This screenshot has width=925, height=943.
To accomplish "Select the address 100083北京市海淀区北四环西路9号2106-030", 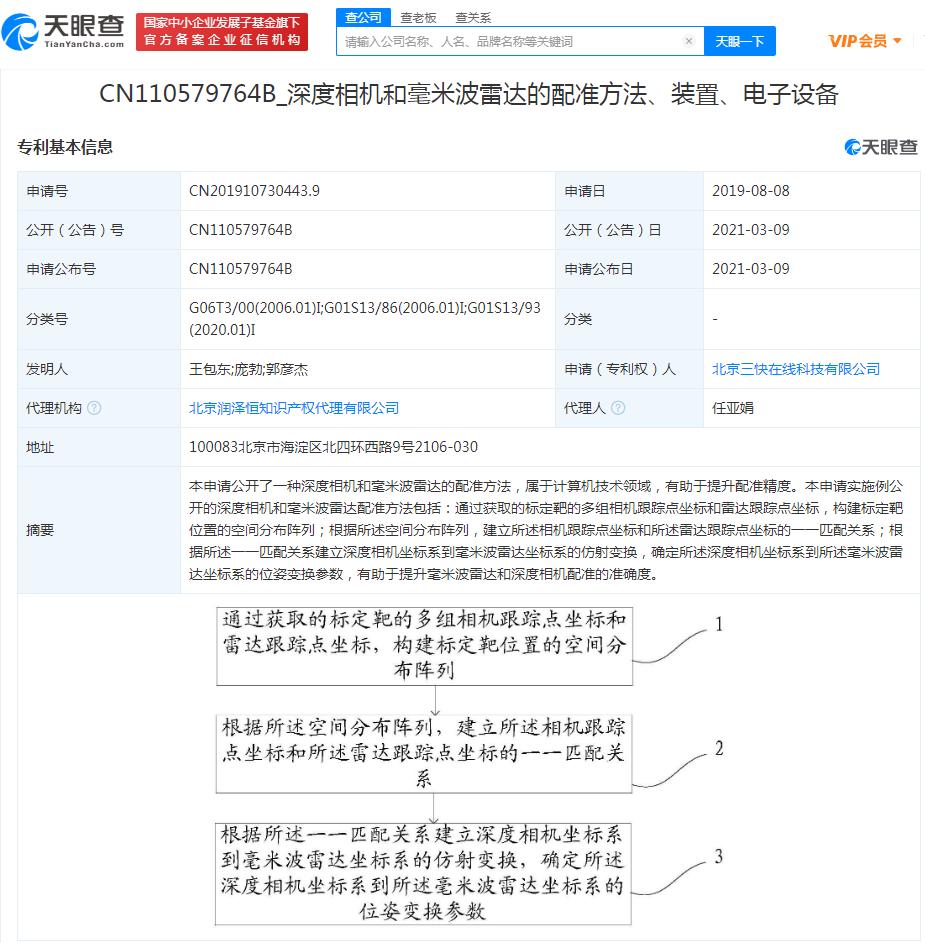I will [x=333, y=447].
